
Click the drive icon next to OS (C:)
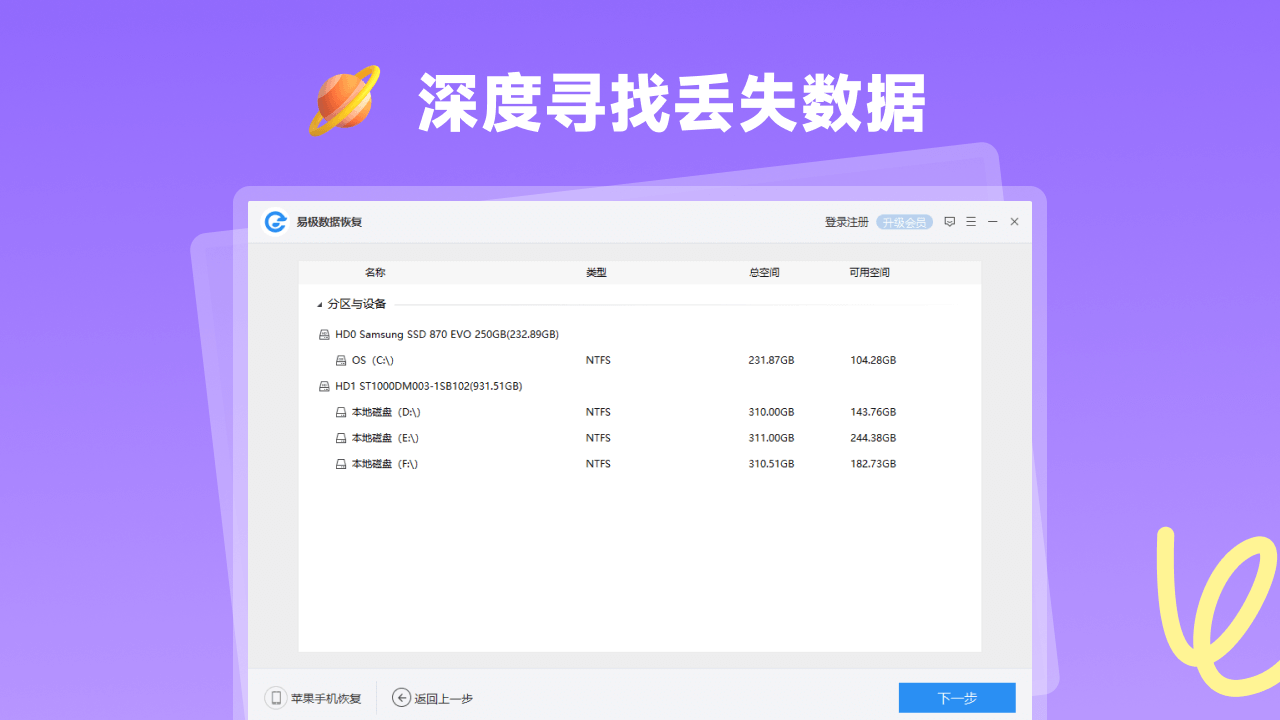[x=339, y=360]
